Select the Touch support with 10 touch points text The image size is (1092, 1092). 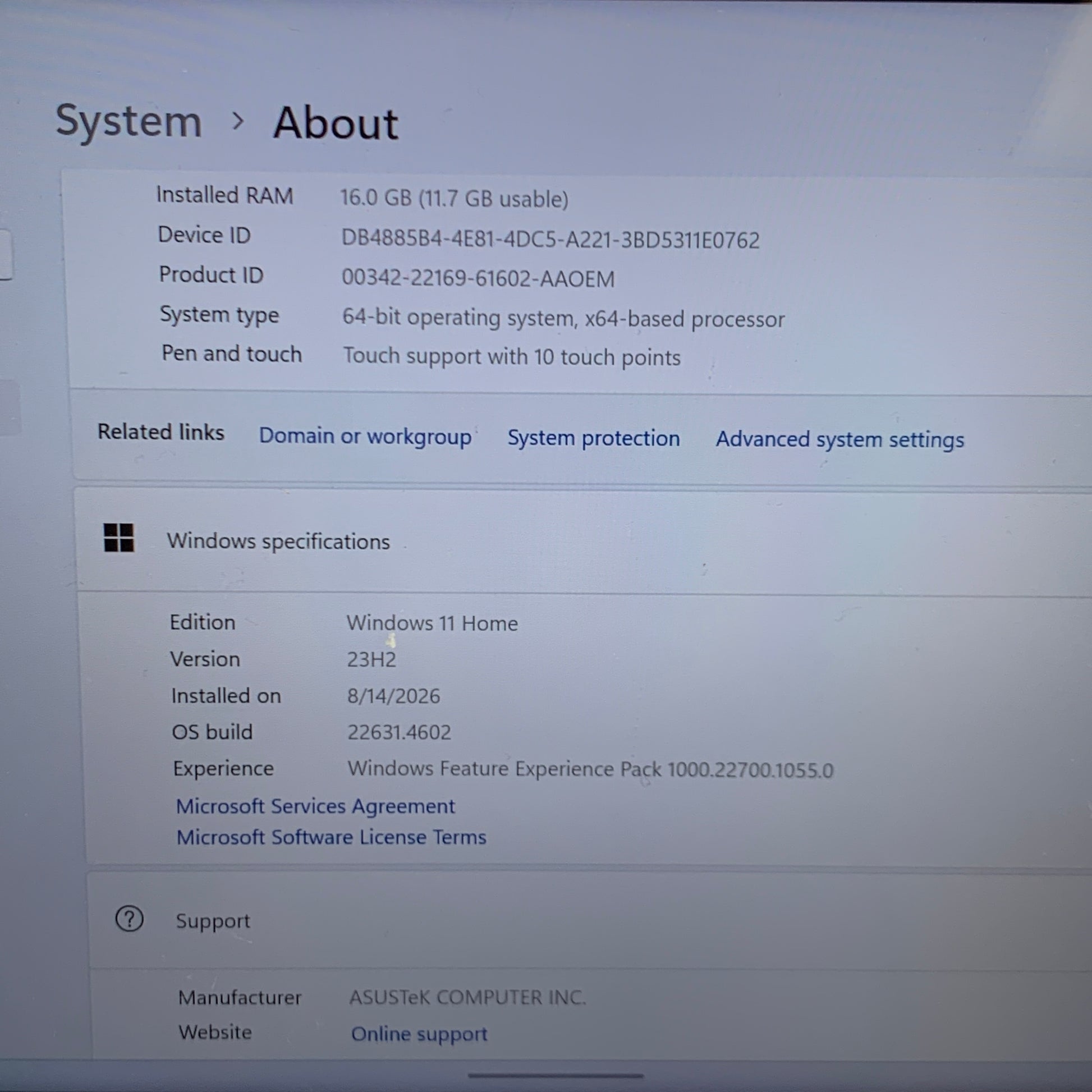(x=512, y=357)
